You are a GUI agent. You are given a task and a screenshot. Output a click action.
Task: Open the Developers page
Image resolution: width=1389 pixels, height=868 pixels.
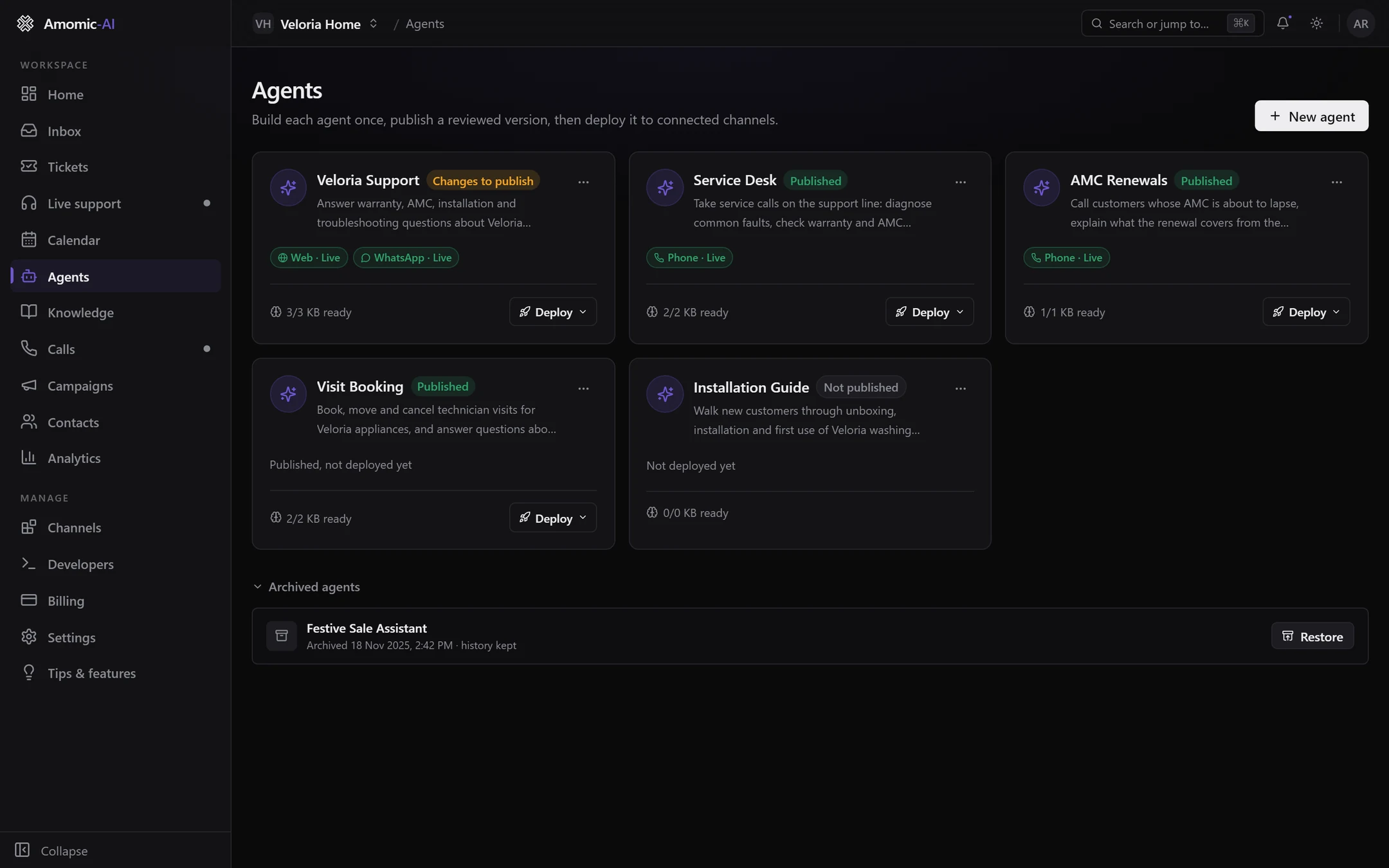[x=116, y=564]
